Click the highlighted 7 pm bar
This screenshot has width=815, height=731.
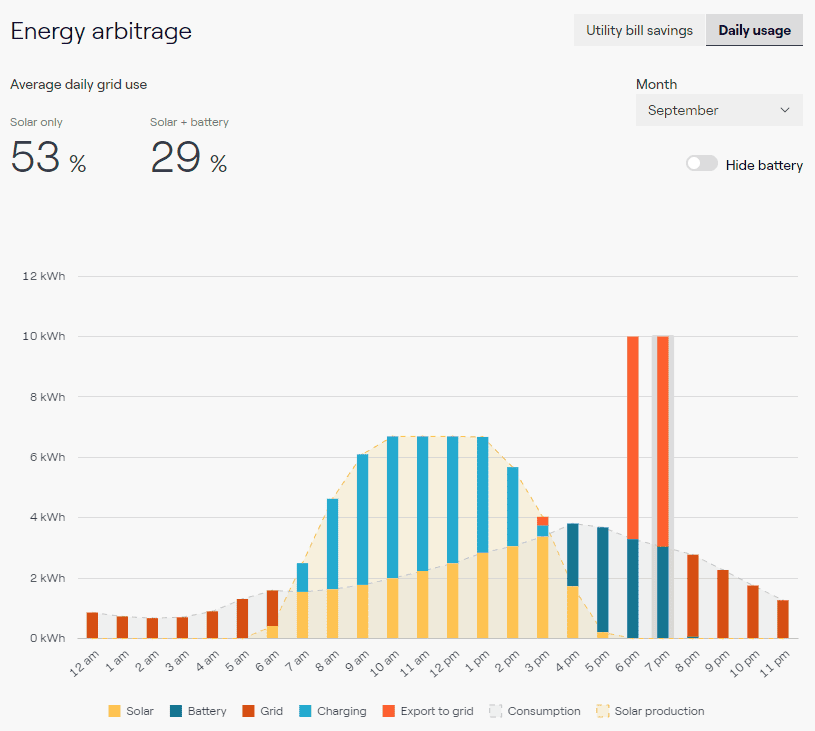[663, 487]
